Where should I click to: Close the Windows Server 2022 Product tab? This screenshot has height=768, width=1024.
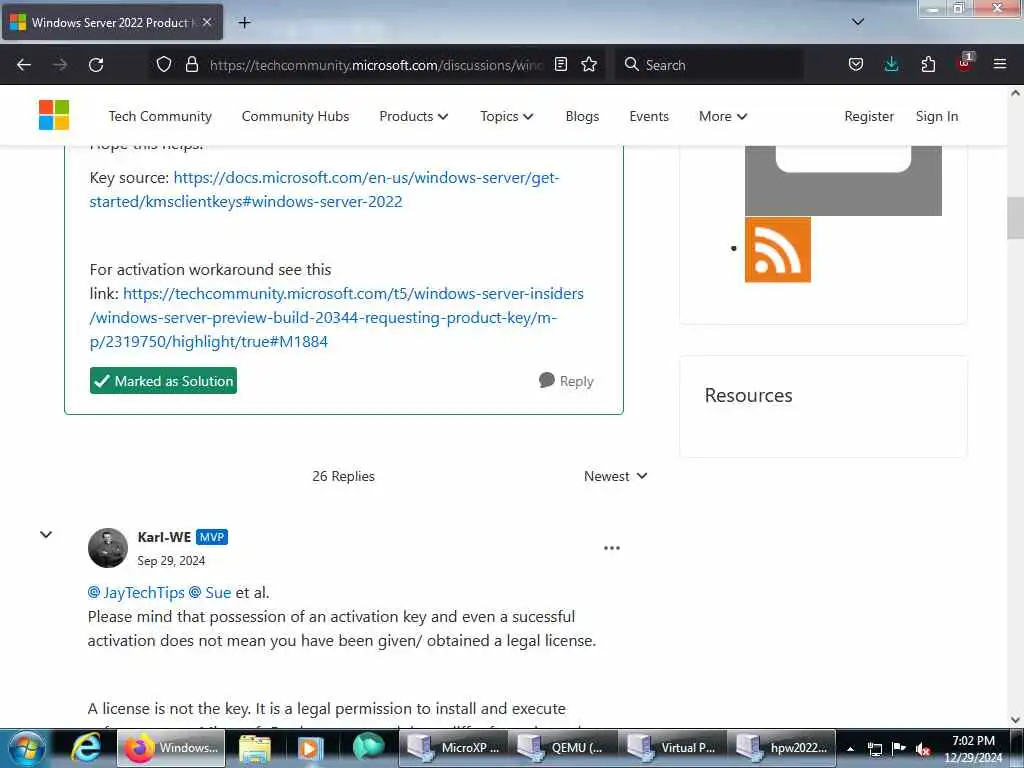[x=207, y=22]
